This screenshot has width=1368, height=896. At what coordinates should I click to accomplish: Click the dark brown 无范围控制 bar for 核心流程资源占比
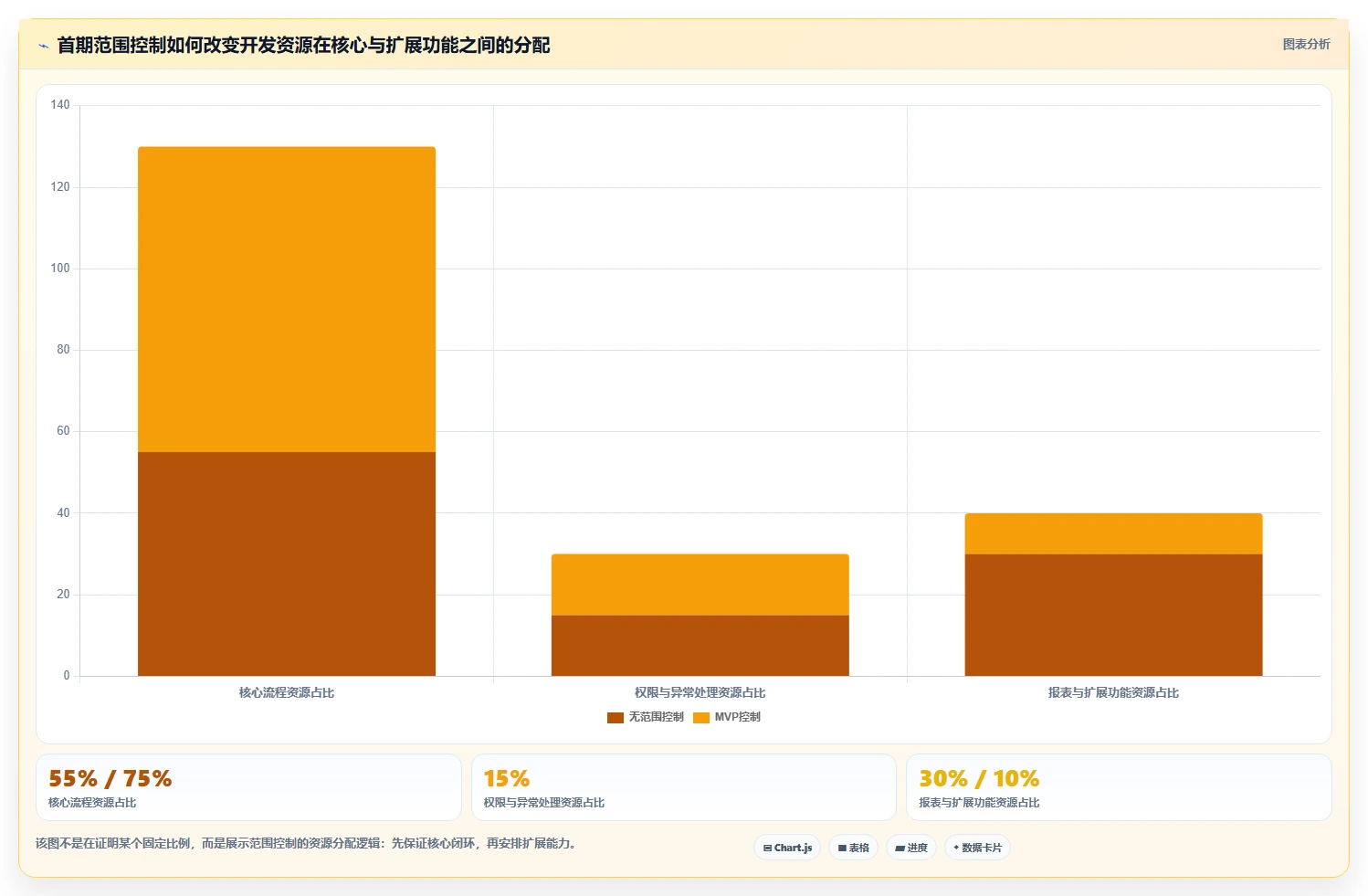(287, 564)
